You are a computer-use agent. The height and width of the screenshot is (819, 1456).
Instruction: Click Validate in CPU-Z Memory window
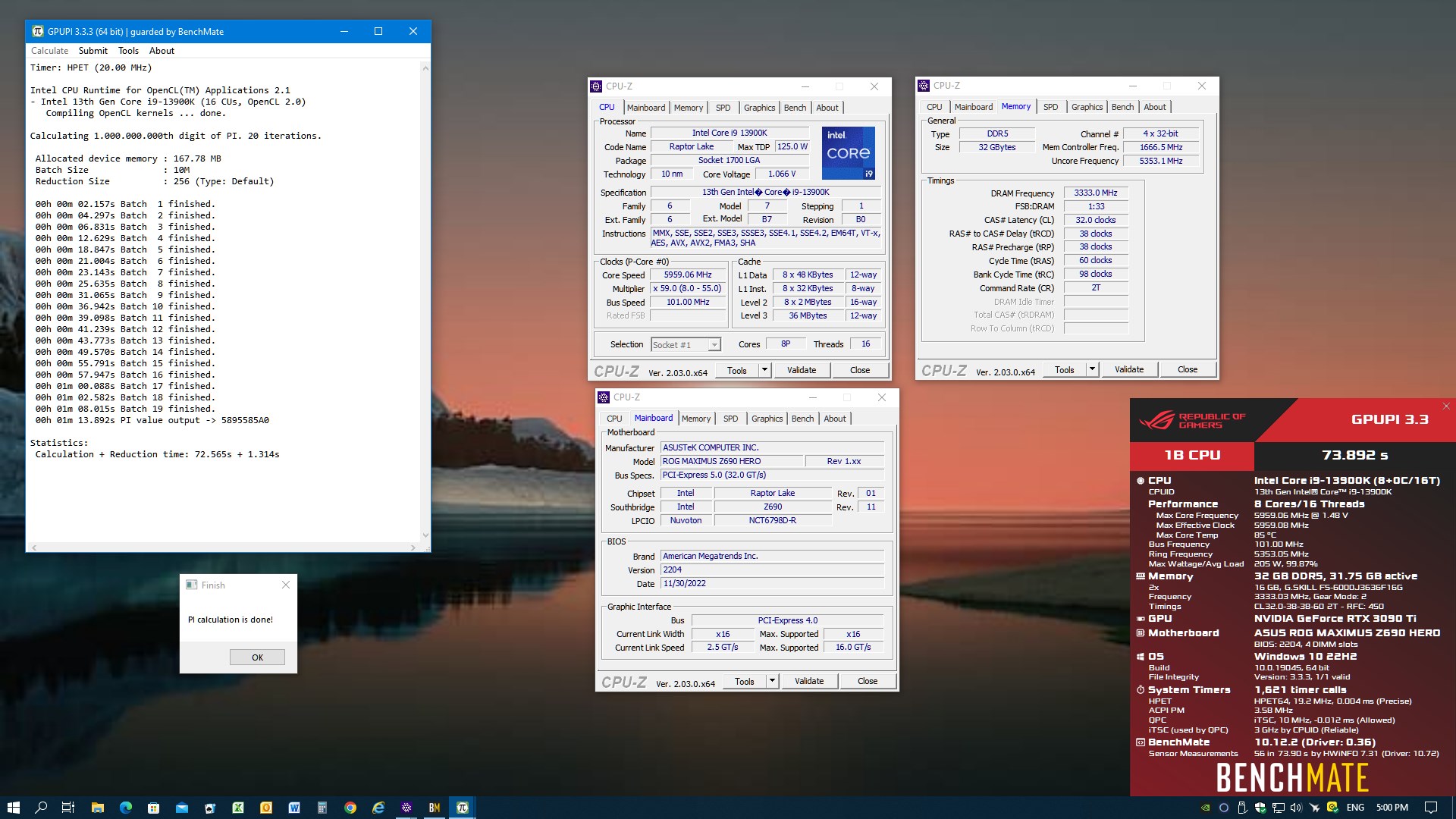(1129, 369)
